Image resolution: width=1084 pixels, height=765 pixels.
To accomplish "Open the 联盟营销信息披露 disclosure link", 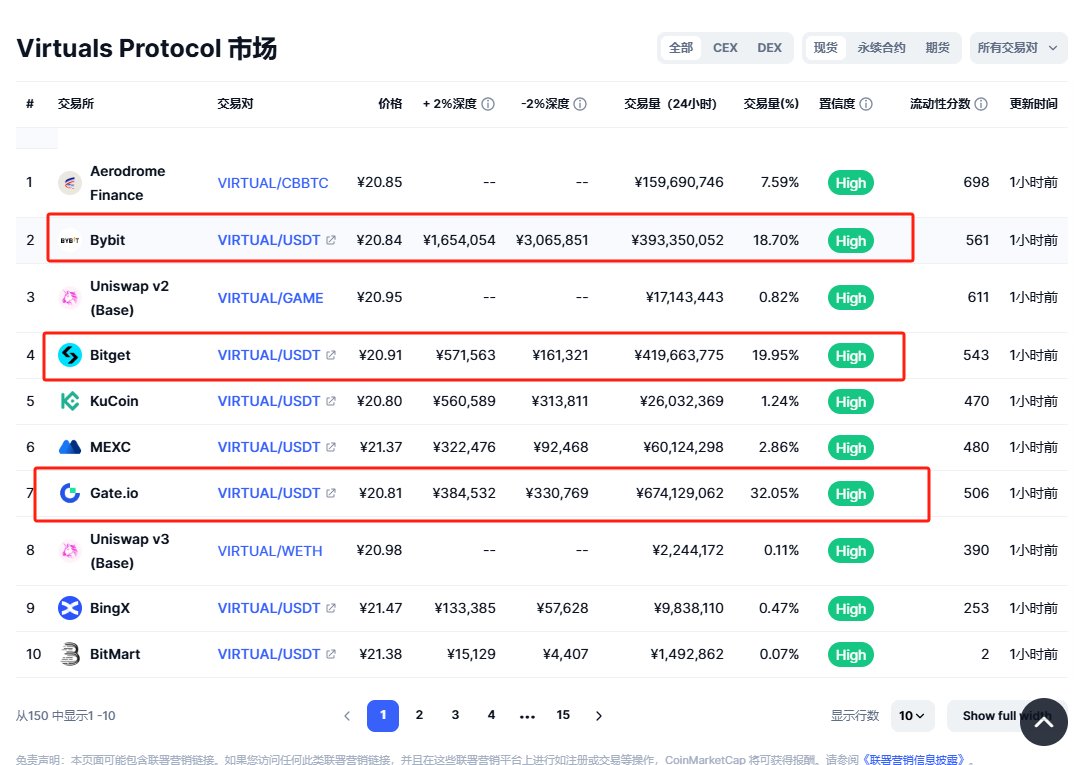I will pyautogui.click(x=915, y=759).
